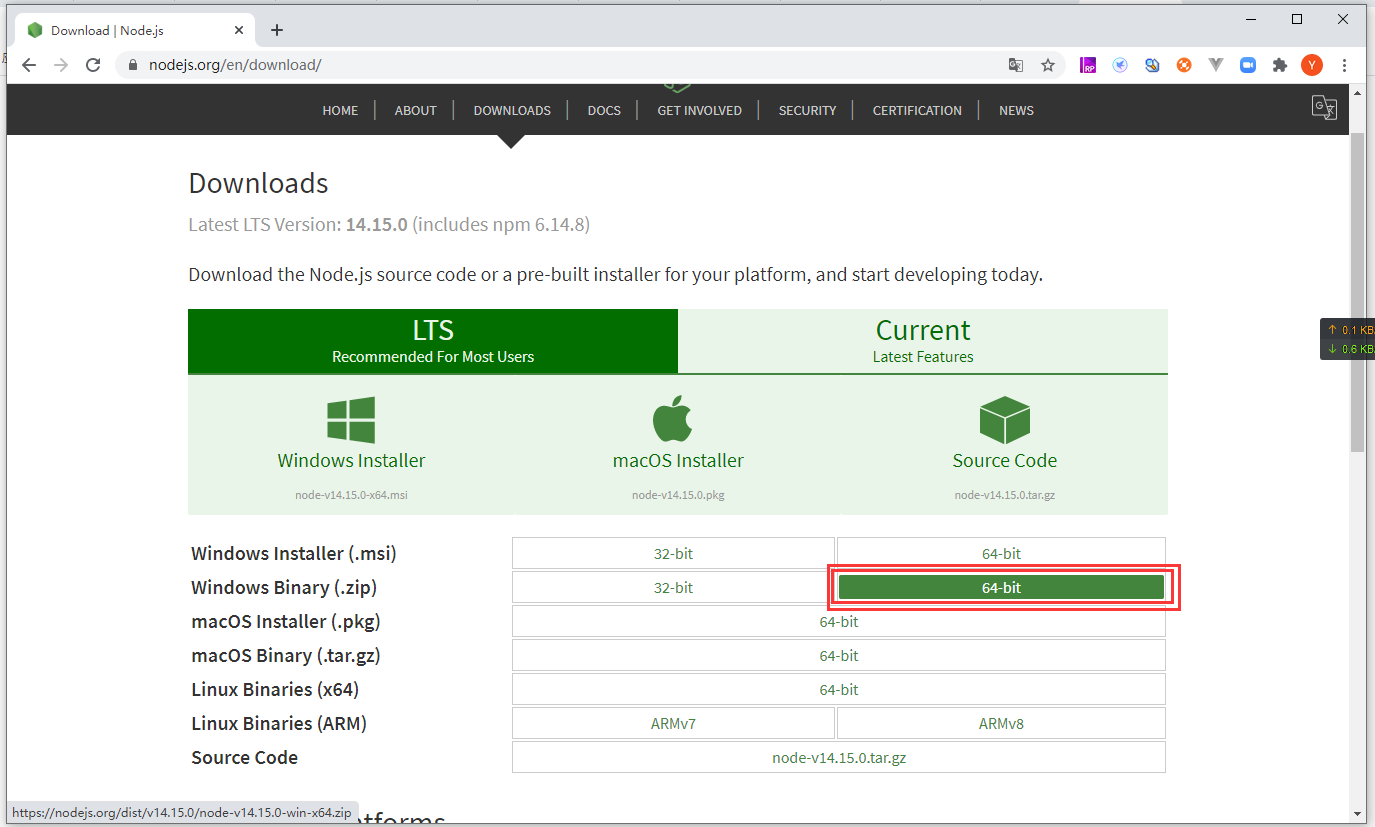The image size is (1375, 827).
Task: Open the Axure RP extension
Action: coord(1088,65)
